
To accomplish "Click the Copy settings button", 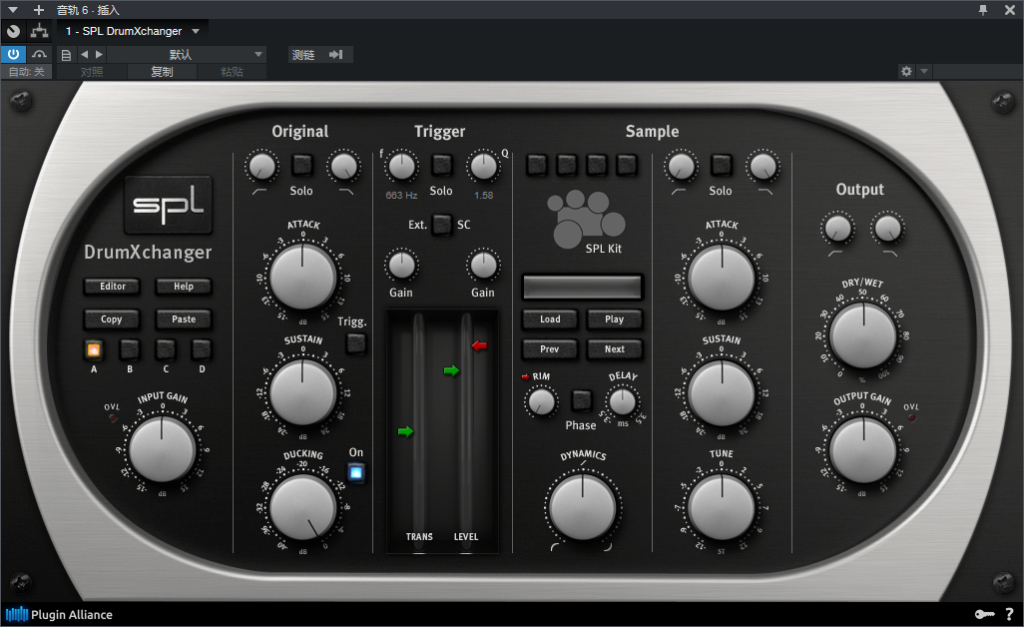I will (111, 319).
